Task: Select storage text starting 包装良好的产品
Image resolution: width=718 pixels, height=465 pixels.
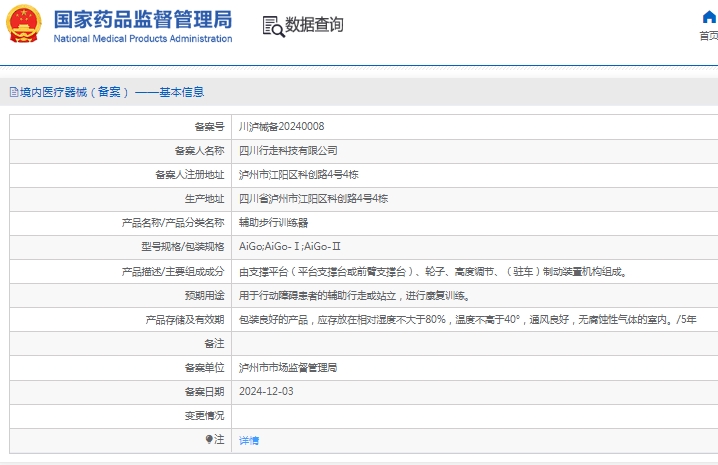Action: 468,320
